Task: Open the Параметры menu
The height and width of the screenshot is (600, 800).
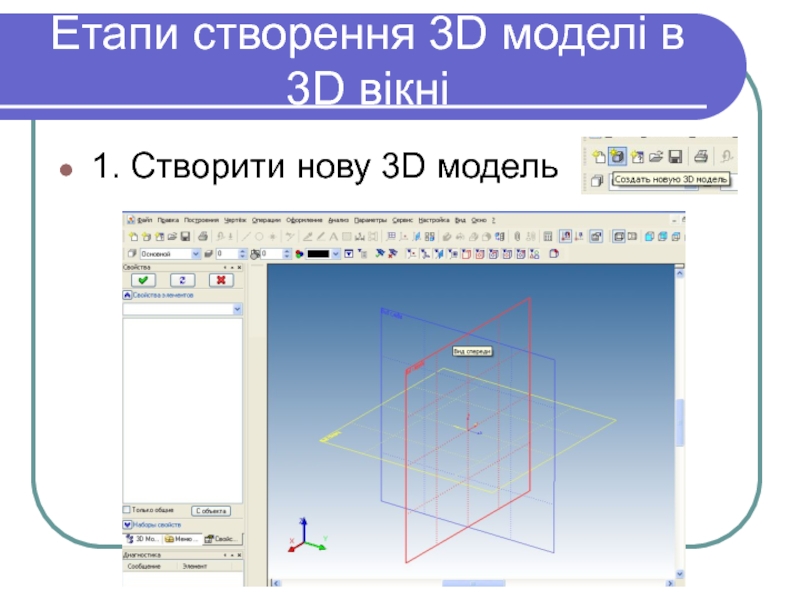Action: point(370,220)
